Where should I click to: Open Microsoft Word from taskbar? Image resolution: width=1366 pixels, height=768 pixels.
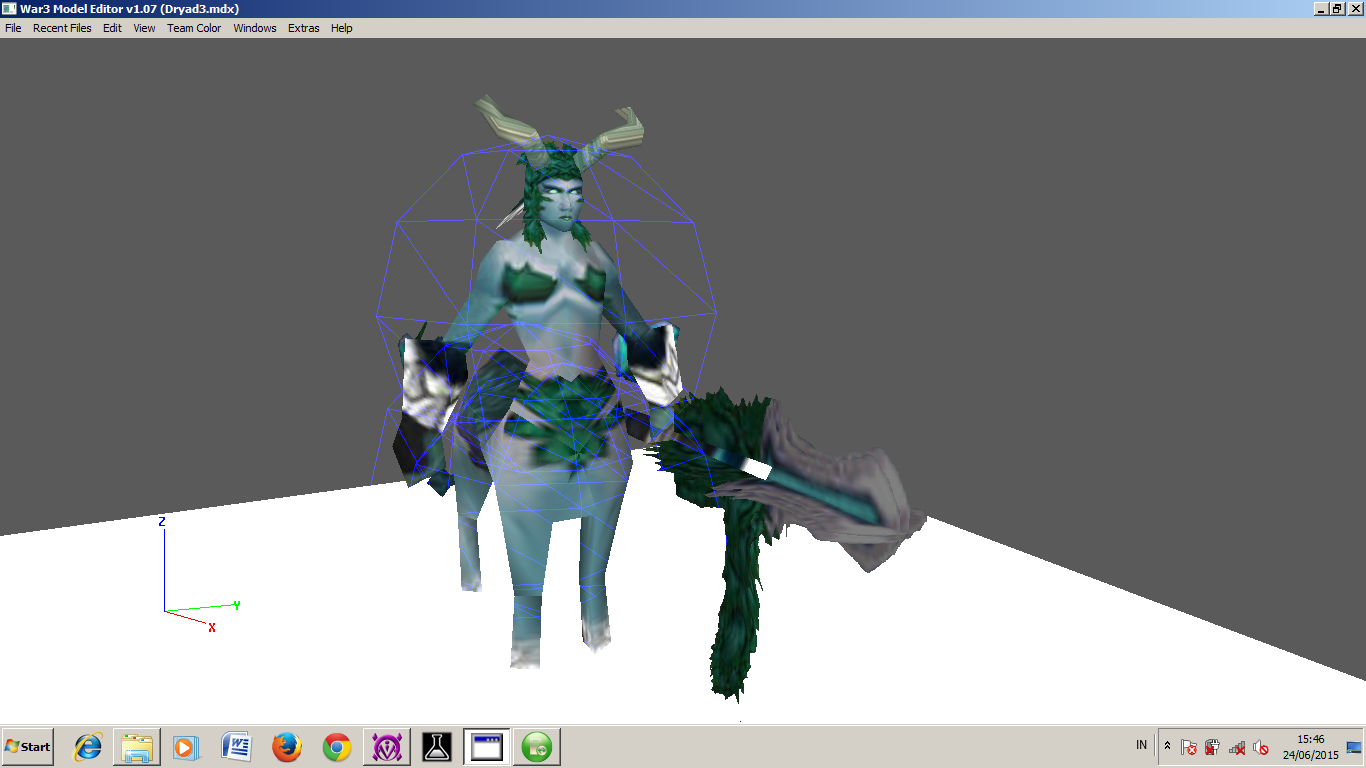237,747
